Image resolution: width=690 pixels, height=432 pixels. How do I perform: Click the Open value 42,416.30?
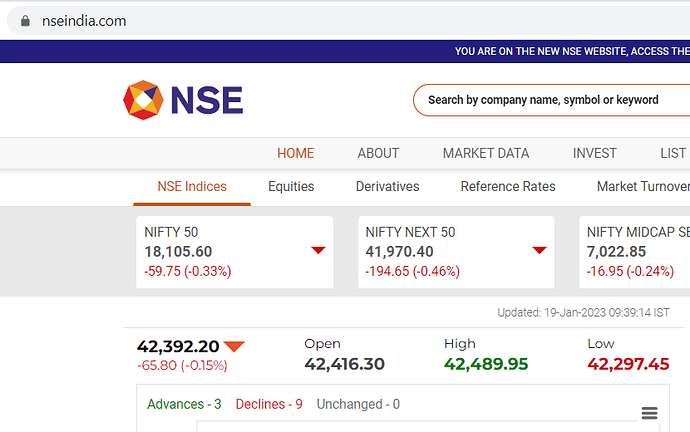[x=345, y=364]
